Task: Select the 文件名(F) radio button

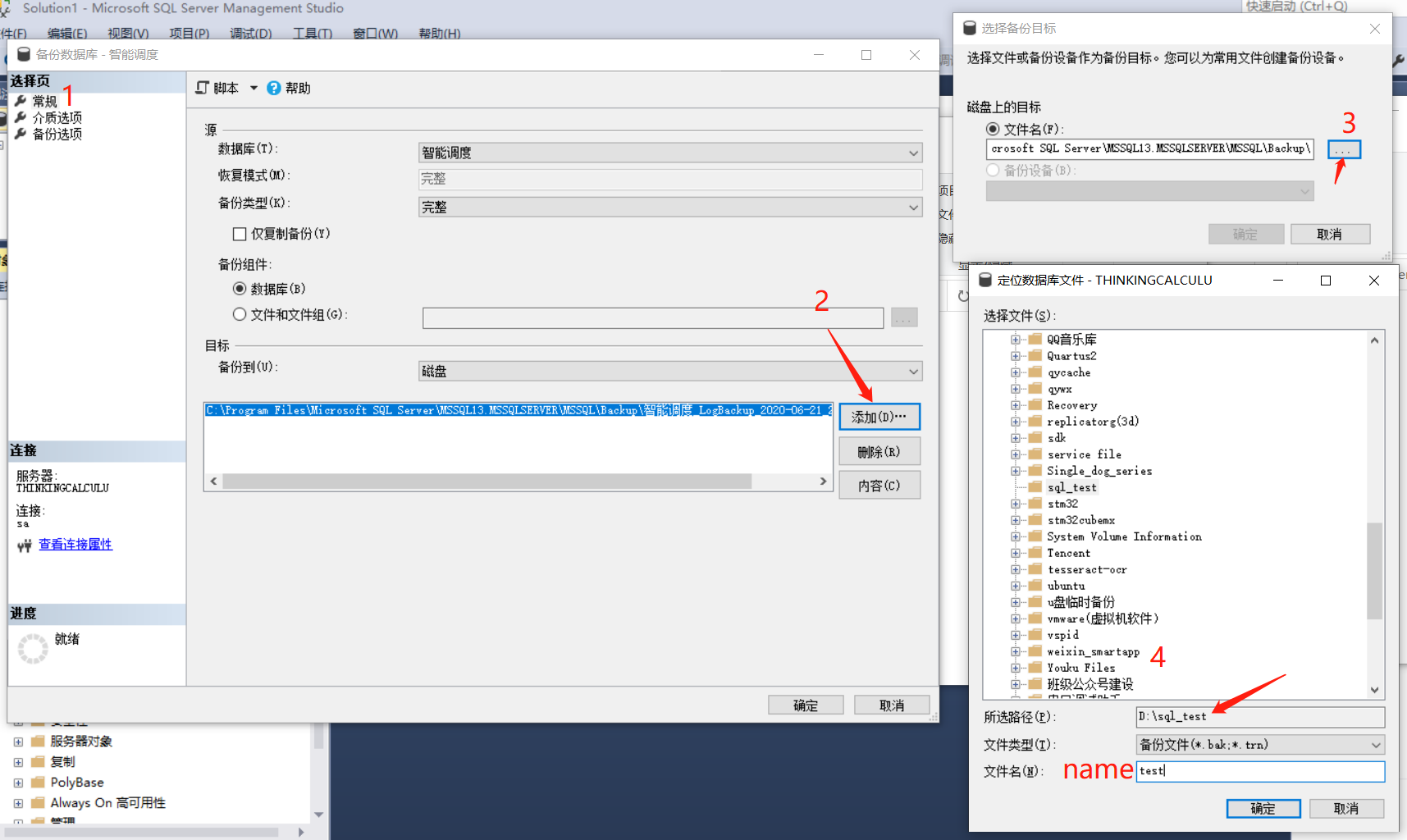Action: point(993,129)
